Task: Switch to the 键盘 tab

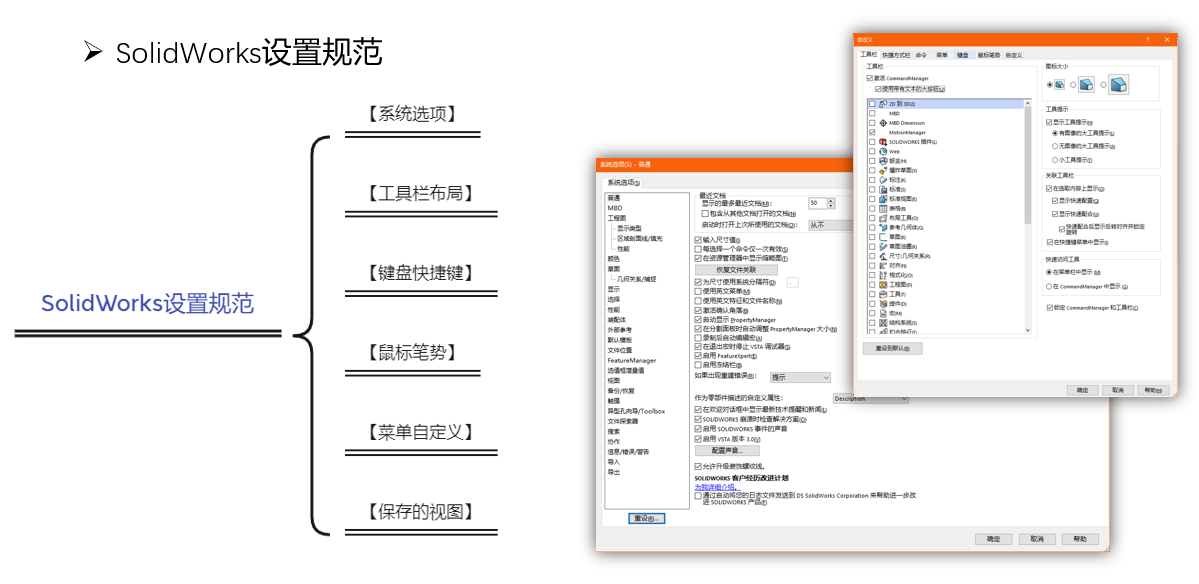Action: tap(962, 55)
